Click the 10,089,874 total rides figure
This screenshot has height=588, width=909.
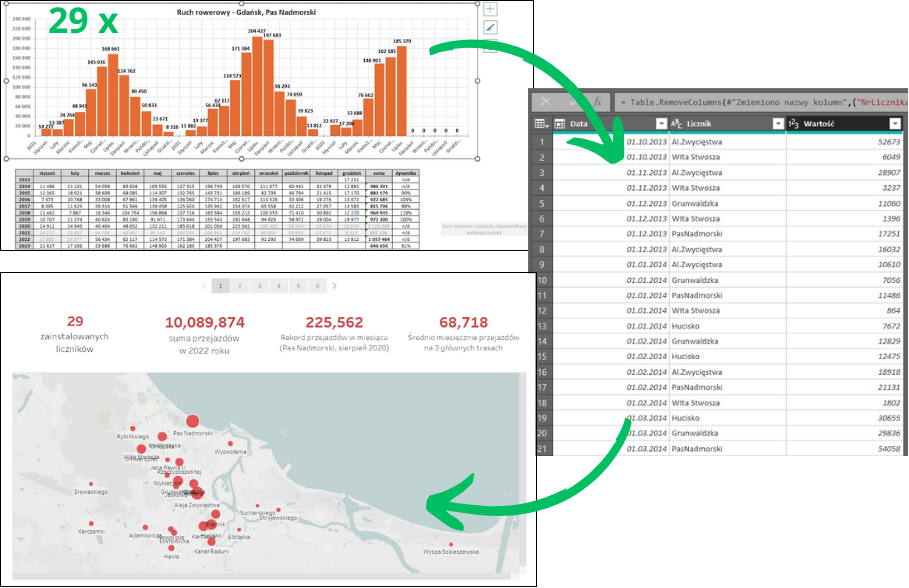click(205, 322)
